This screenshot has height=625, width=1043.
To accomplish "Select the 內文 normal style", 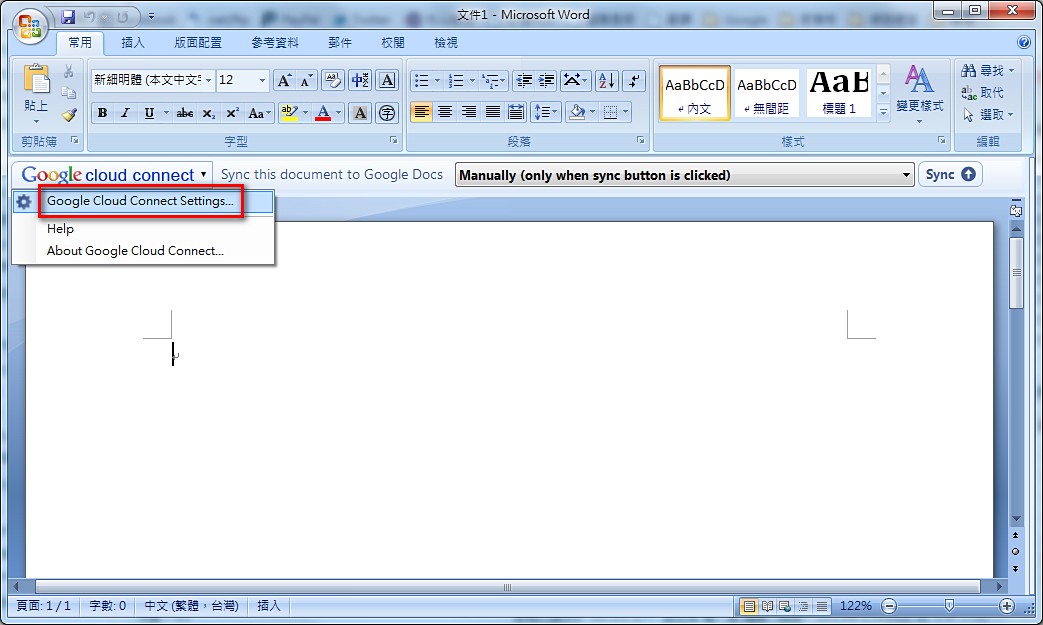I will coord(694,93).
